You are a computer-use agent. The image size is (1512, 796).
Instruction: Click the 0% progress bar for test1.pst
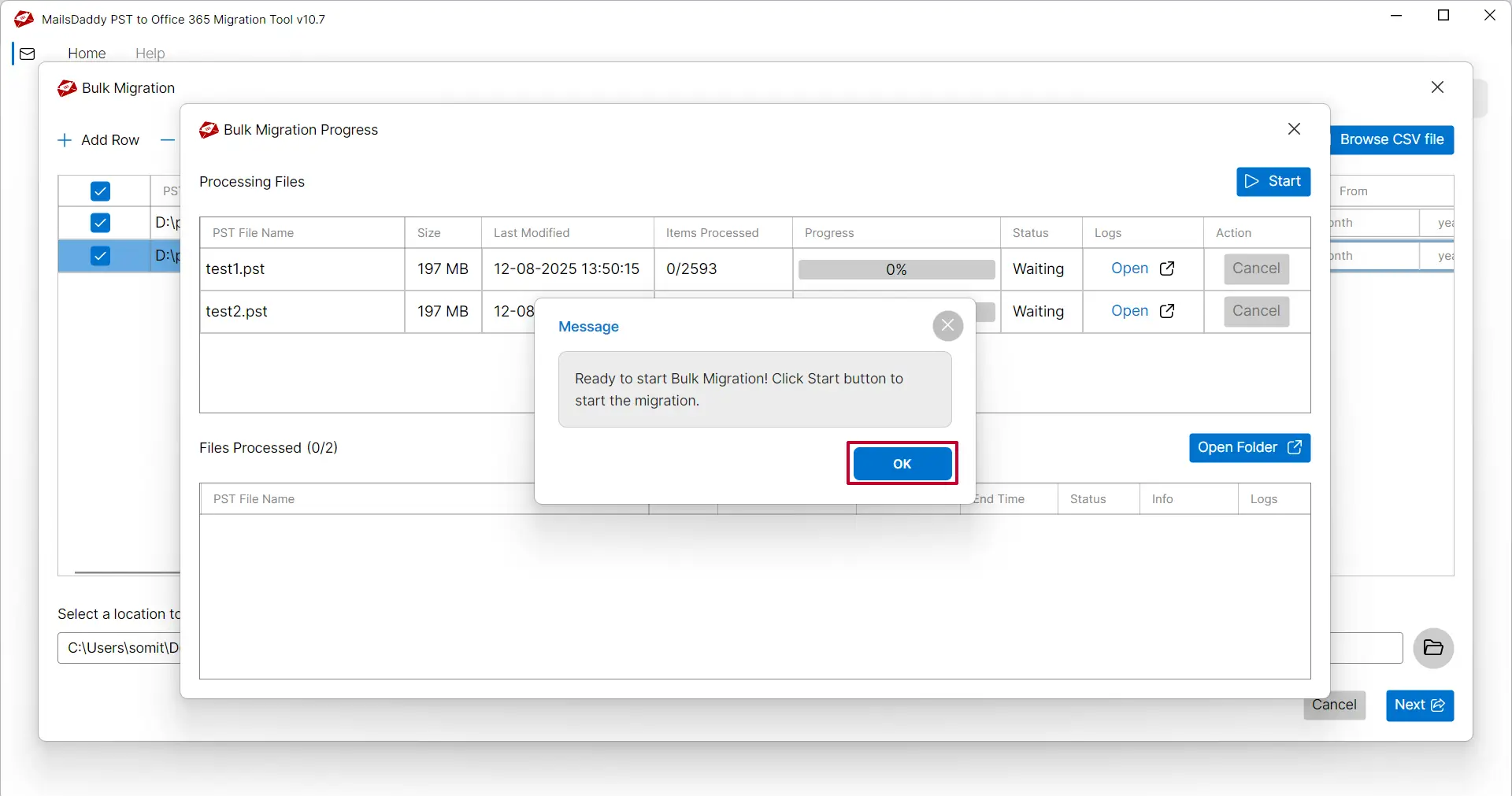[x=895, y=268]
